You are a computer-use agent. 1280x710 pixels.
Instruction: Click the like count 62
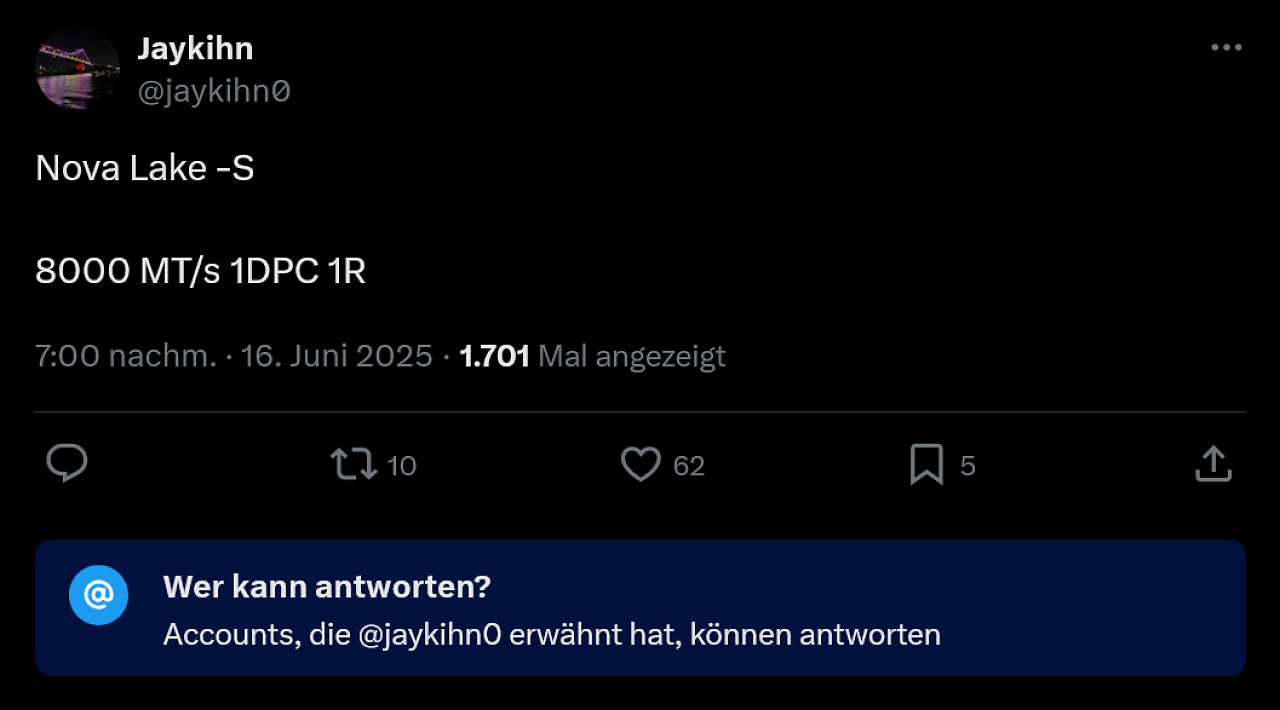coord(689,466)
